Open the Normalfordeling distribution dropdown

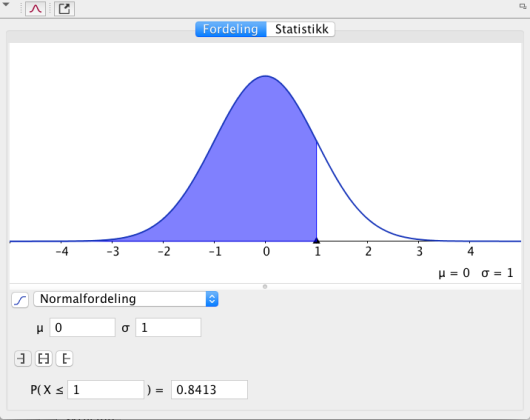click(x=126, y=299)
